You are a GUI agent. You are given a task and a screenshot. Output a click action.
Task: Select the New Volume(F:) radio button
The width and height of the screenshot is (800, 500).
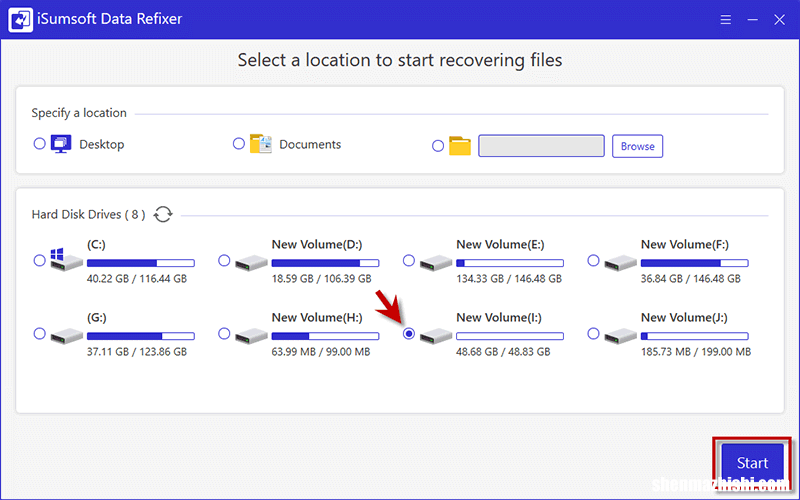click(593, 261)
